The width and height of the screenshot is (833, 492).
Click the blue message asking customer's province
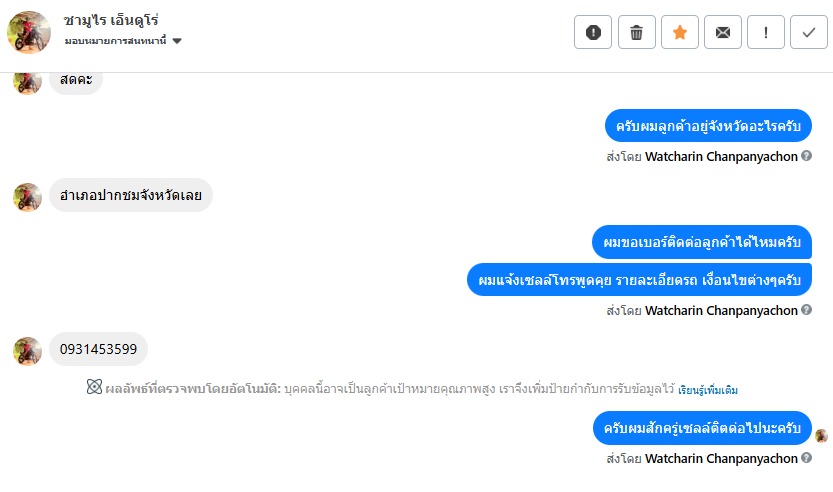[x=708, y=126]
